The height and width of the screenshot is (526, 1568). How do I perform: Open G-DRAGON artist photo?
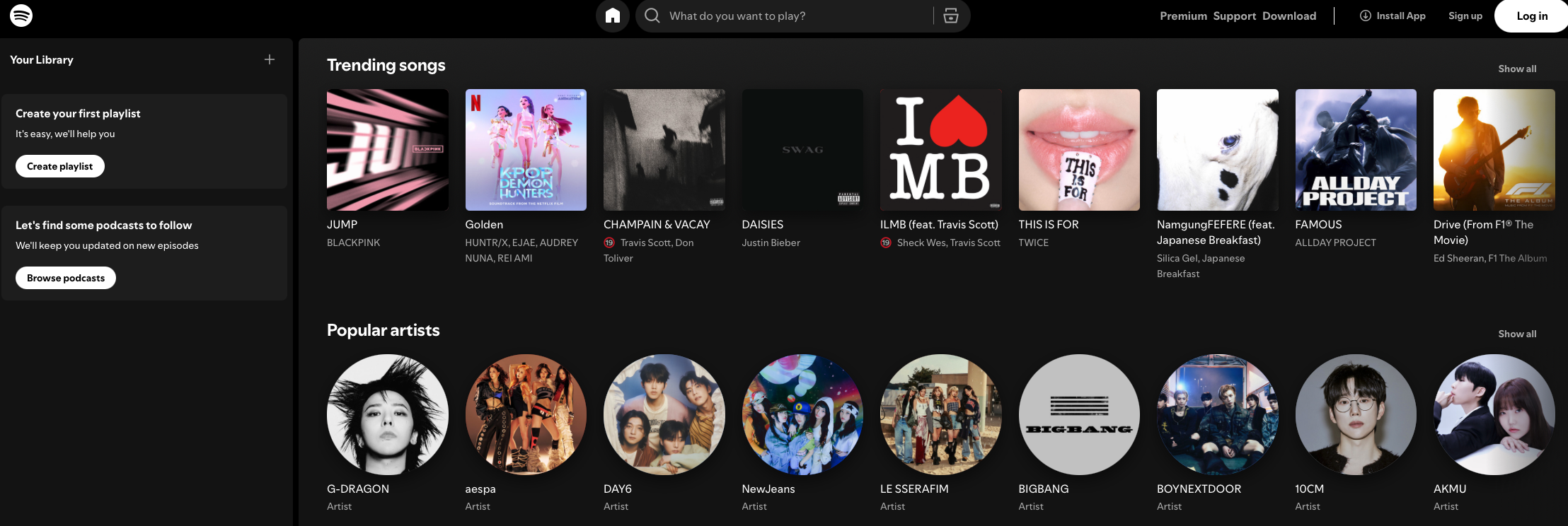point(388,415)
